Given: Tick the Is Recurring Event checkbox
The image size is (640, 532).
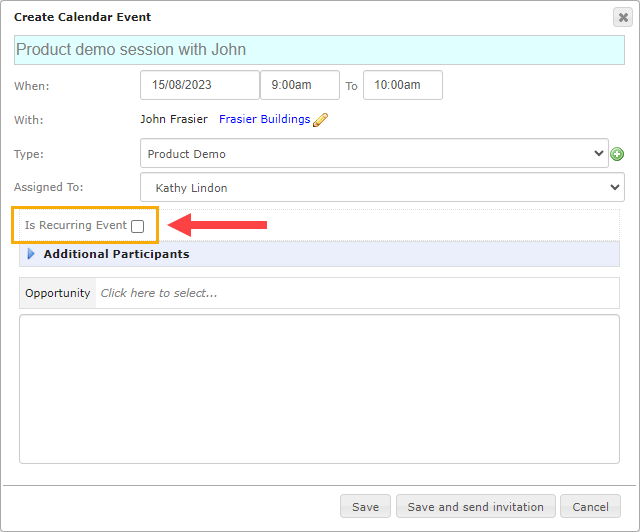Looking at the screenshot, I should pos(138,226).
